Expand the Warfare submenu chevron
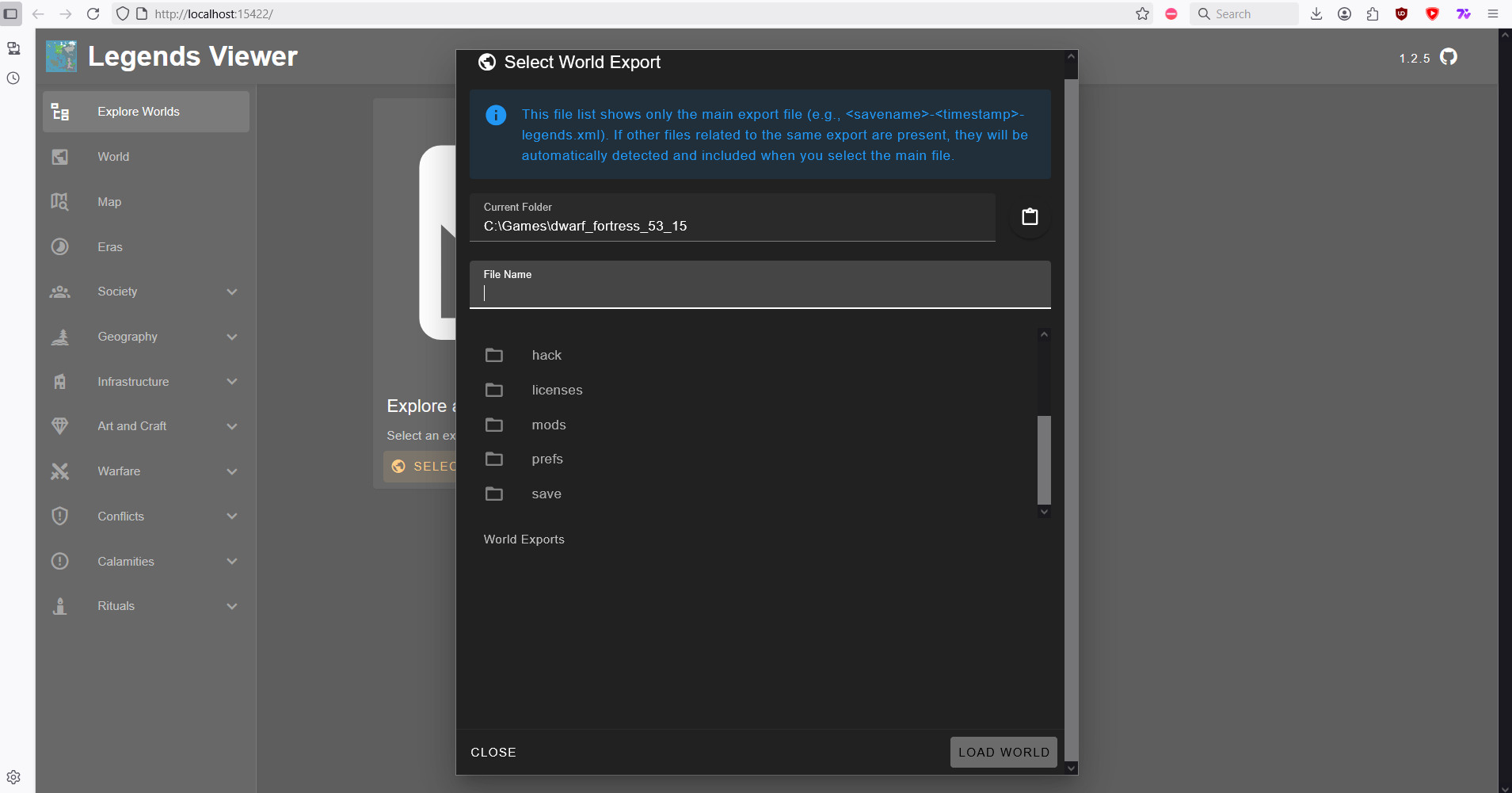1512x793 pixels. 232,471
